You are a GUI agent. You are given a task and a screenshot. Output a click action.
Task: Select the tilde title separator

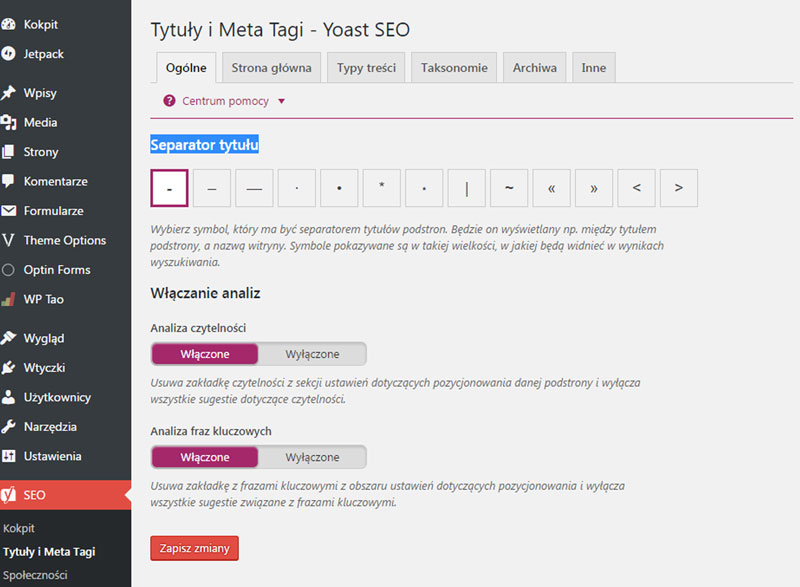point(509,188)
